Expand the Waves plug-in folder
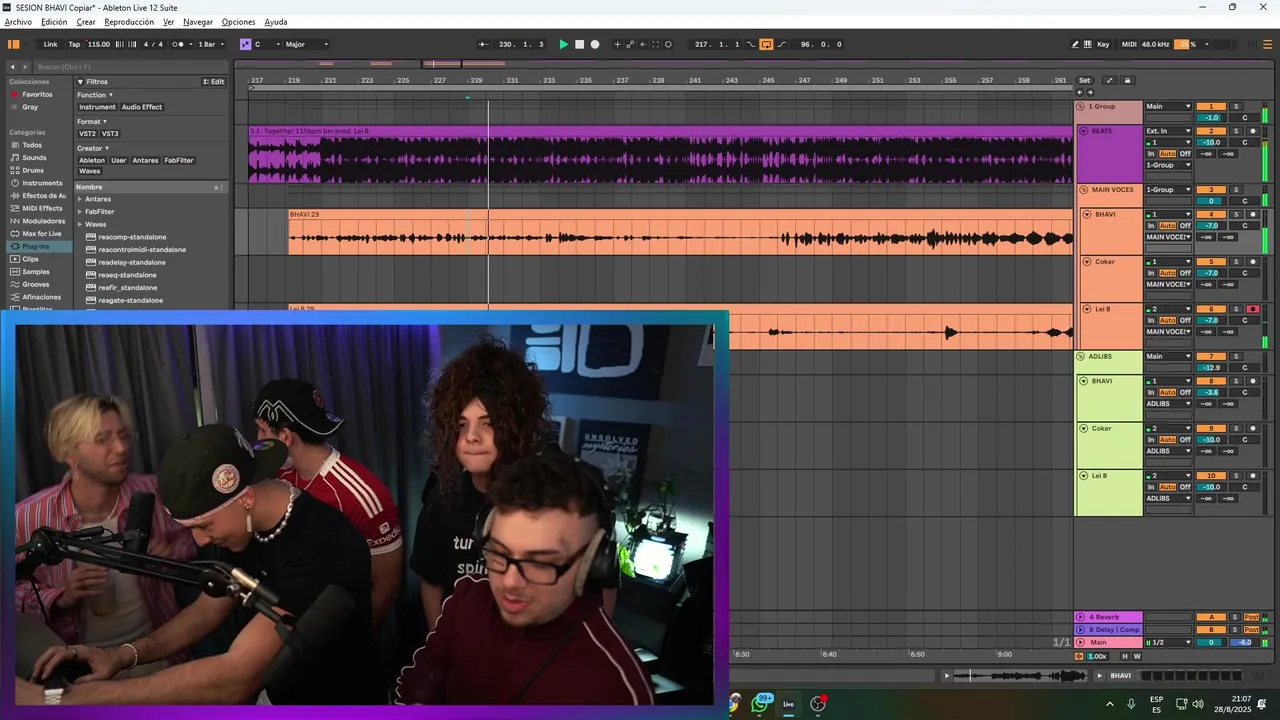Screen dimensions: 1280x720 tap(80, 224)
